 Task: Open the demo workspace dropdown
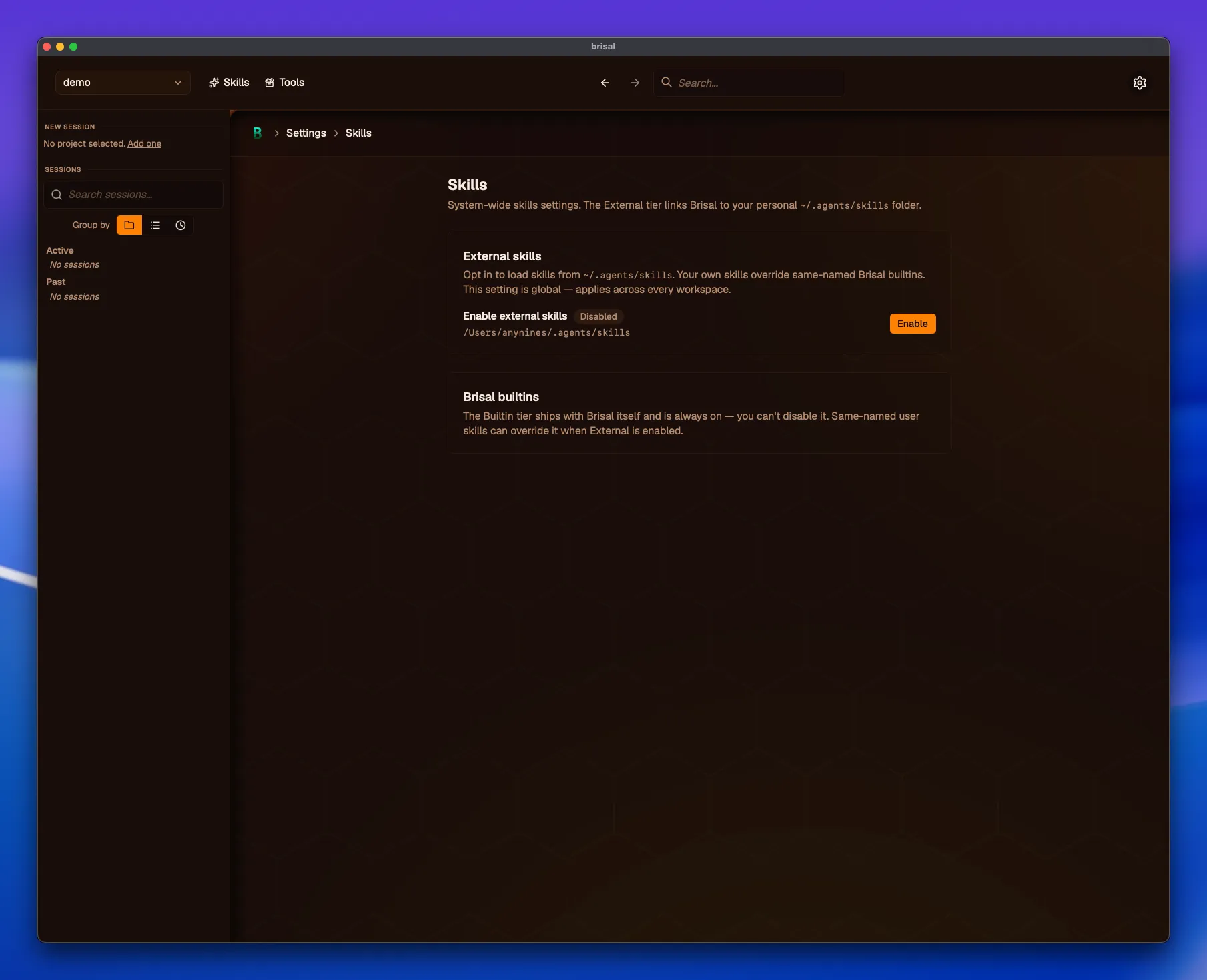click(x=123, y=83)
